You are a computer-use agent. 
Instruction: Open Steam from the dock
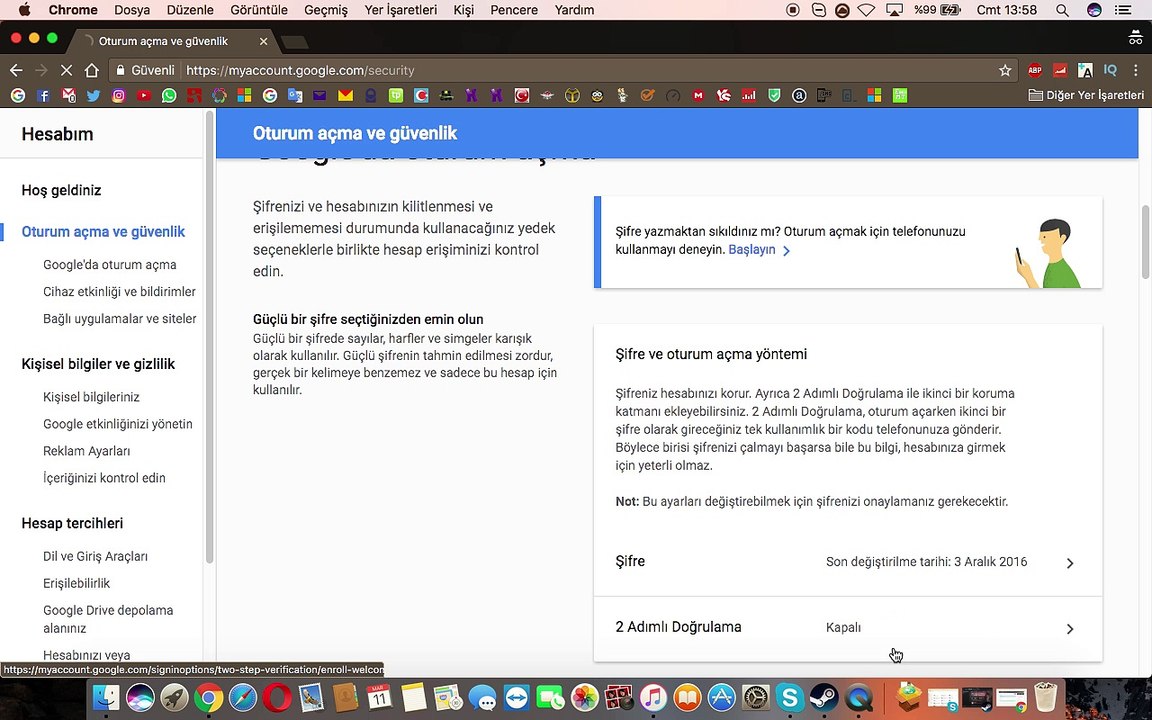pos(824,697)
